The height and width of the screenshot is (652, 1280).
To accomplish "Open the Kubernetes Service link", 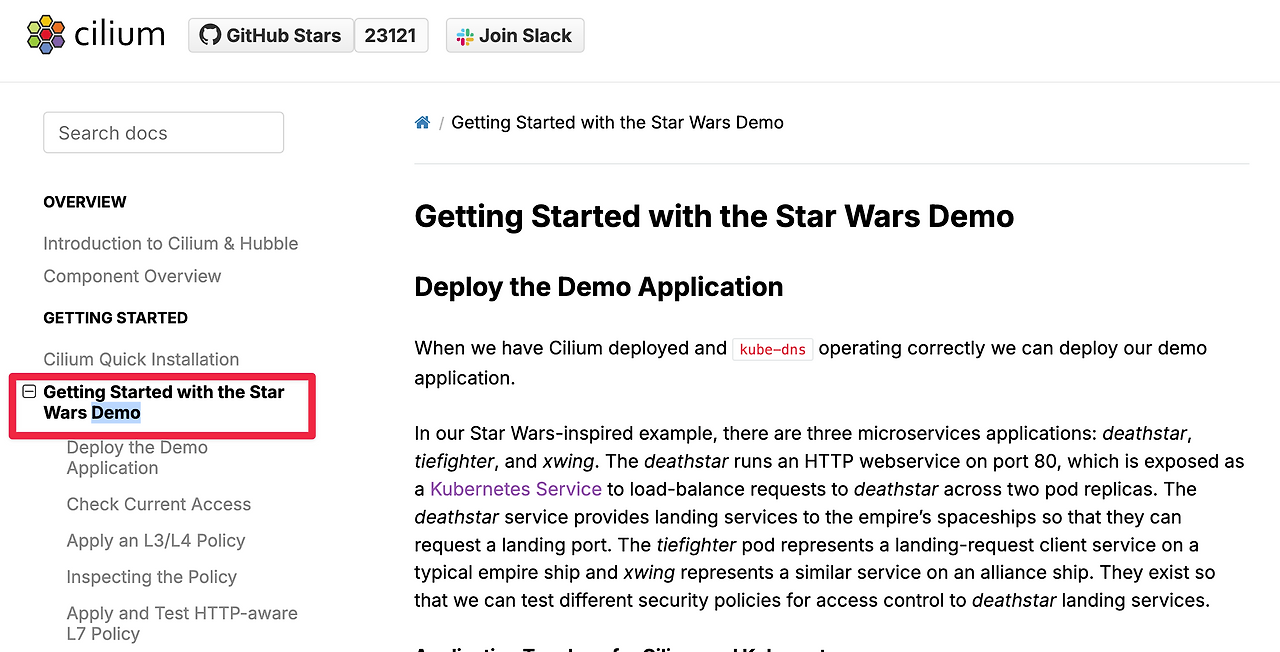I will coord(516,489).
